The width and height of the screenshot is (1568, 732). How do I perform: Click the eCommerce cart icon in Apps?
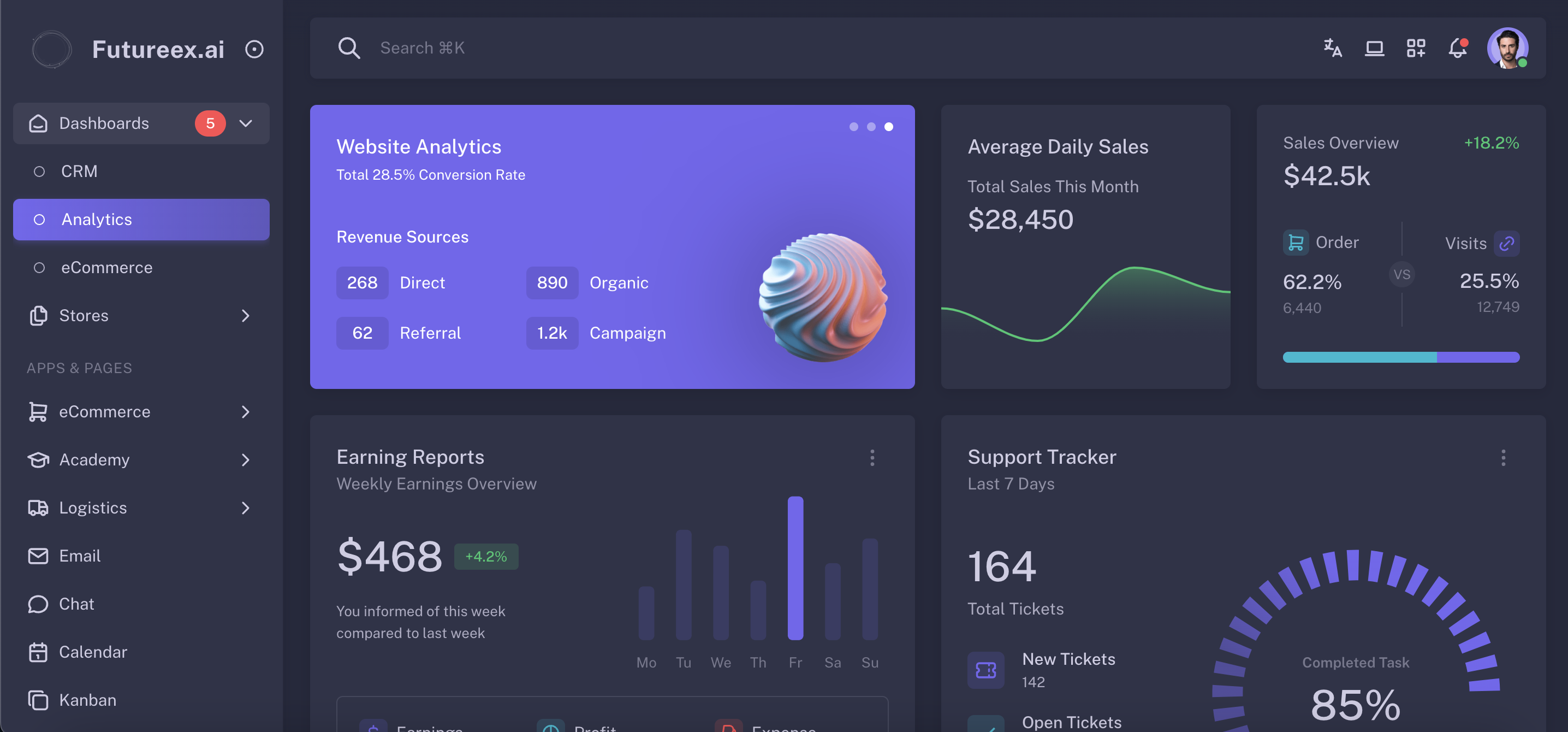pyautogui.click(x=38, y=412)
